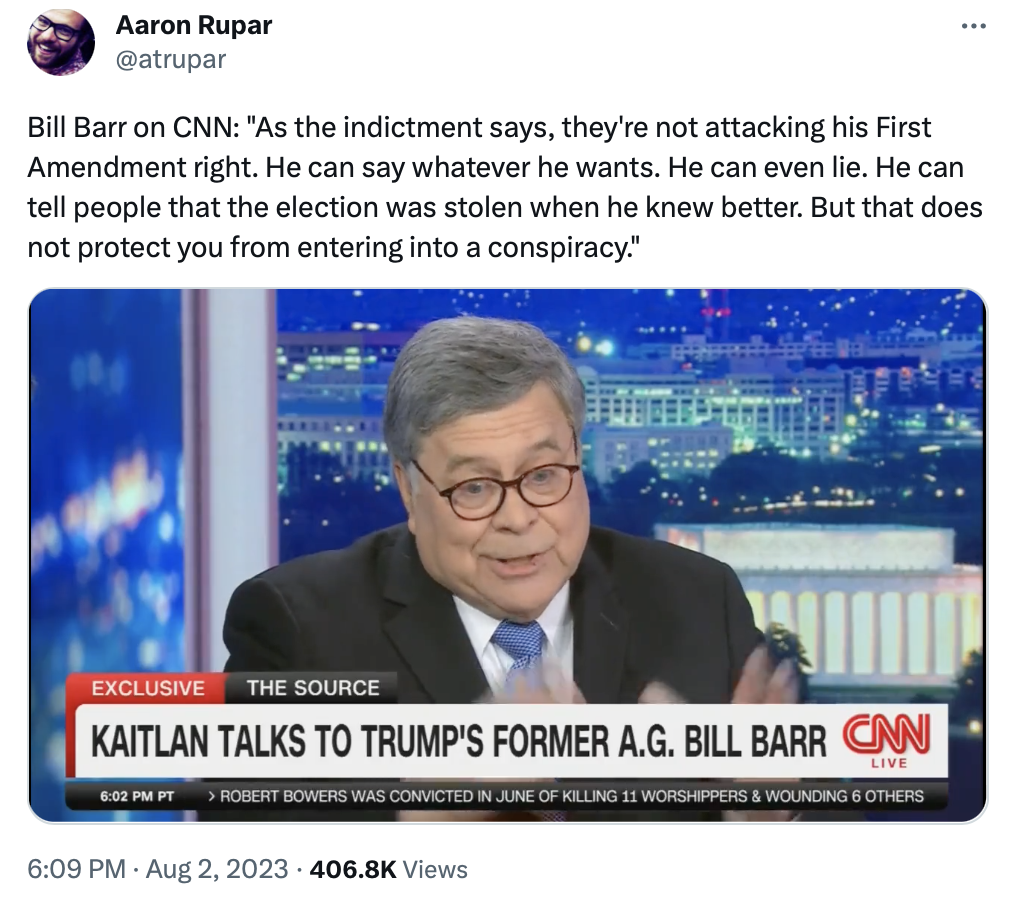
Task: Click the tweet's quoted text body
Action: tap(505, 187)
